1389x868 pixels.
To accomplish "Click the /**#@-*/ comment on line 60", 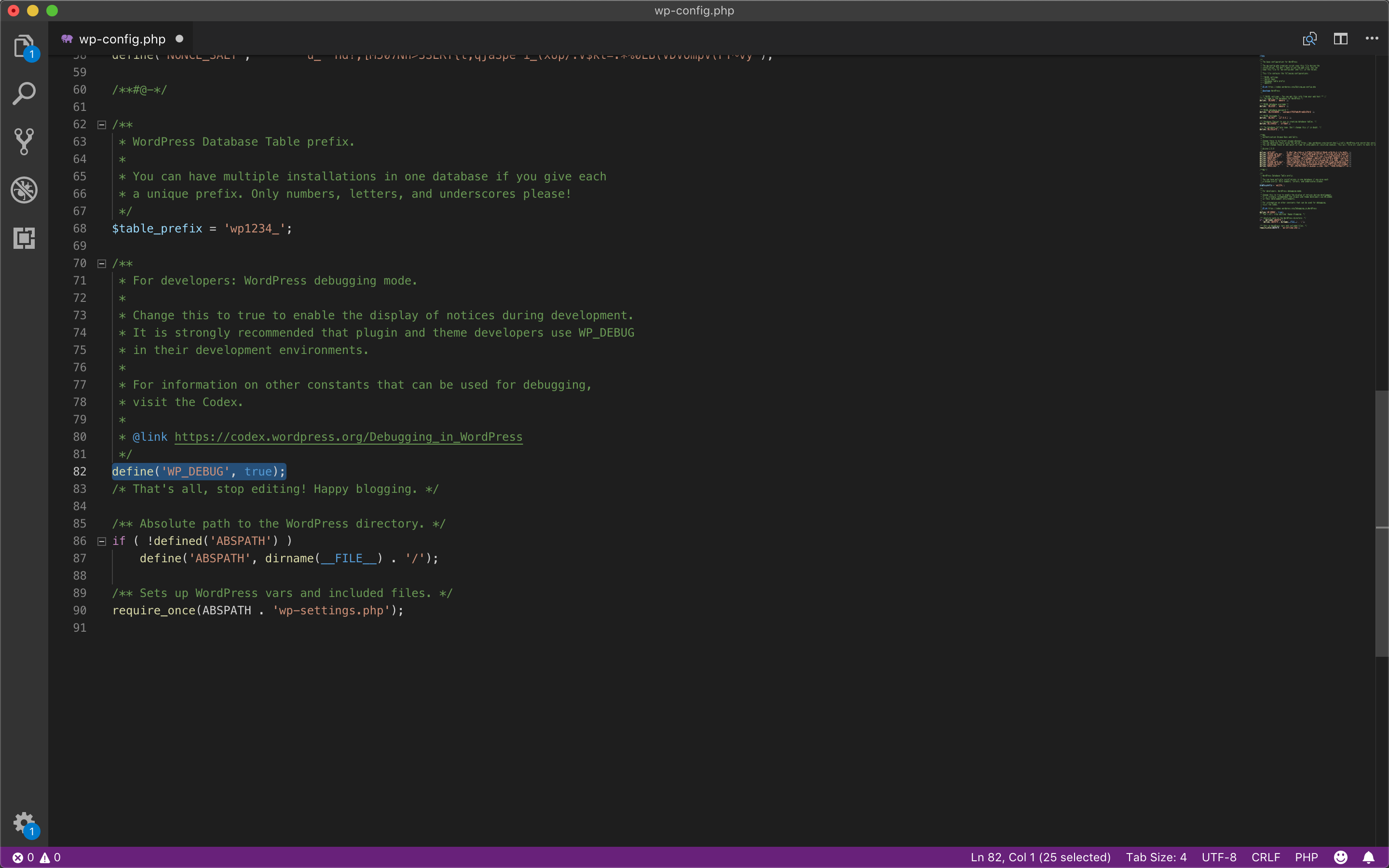I will pos(139,90).
